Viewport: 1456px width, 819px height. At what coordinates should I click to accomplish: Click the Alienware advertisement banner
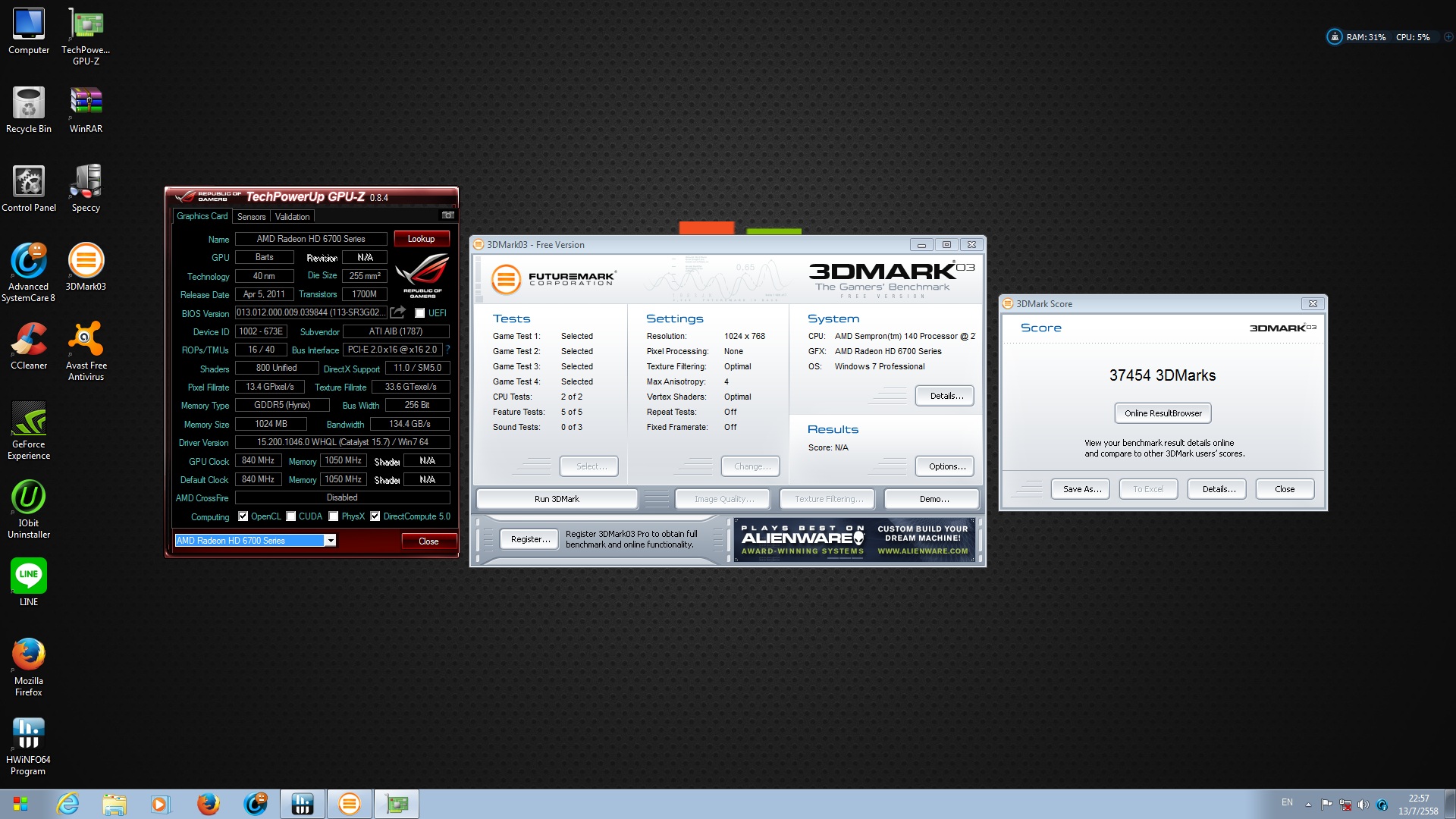[x=854, y=540]
